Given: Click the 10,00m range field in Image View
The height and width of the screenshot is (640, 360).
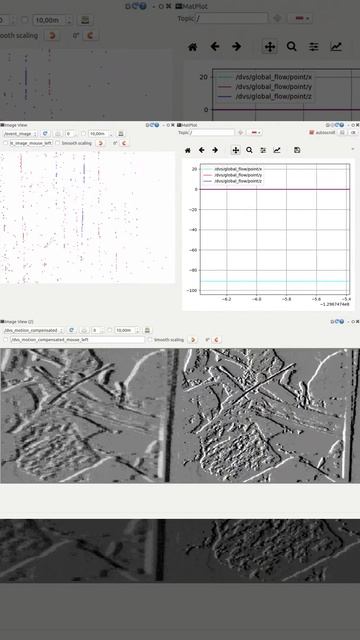Looking at the screenshot, I should click(x=100, y=133).
